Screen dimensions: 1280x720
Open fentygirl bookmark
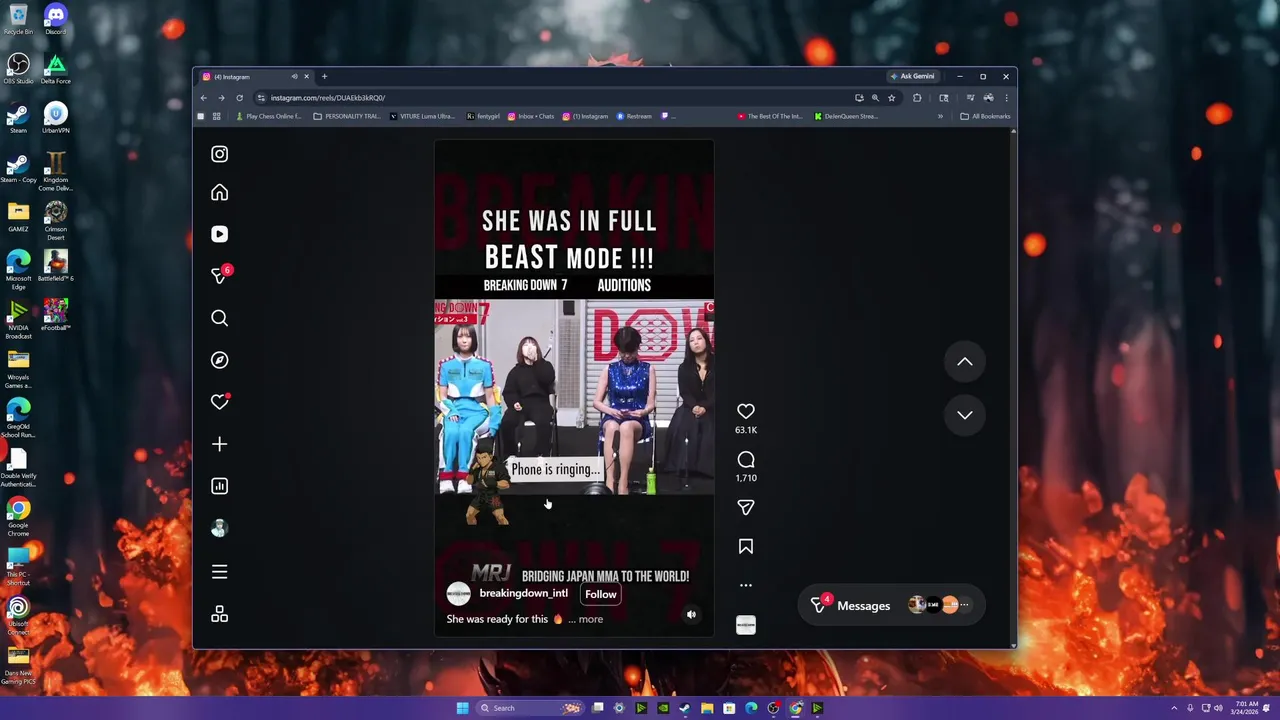pyautogui.click(x=483, y=116)
